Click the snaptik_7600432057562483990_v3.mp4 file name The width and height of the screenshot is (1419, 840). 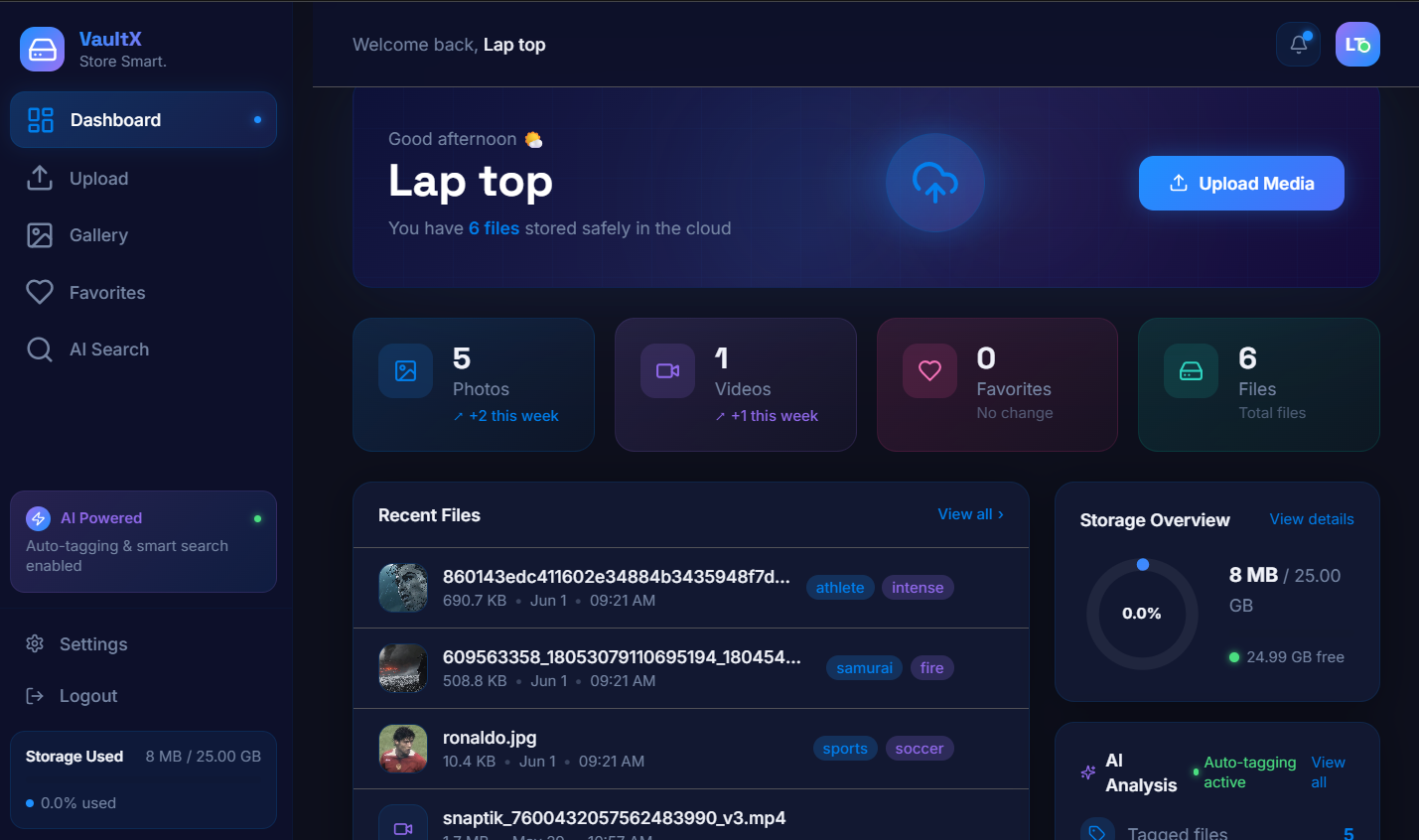615,818
